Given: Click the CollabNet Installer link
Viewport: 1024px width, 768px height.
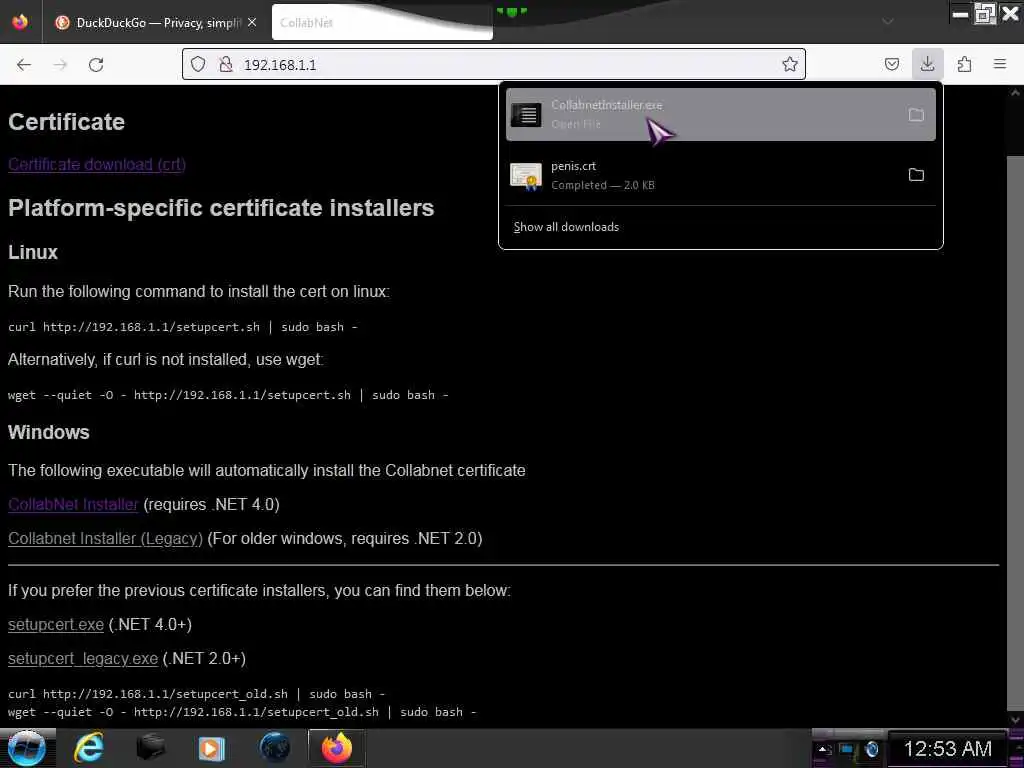Looking at the screenshot, I should pos(73,504).
